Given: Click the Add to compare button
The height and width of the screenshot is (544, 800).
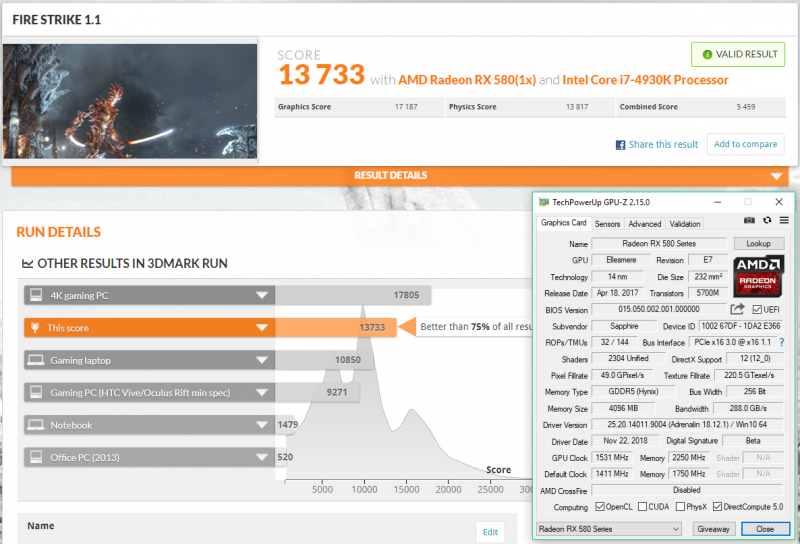Looking at the screenshot, I should tap(745, 144).
